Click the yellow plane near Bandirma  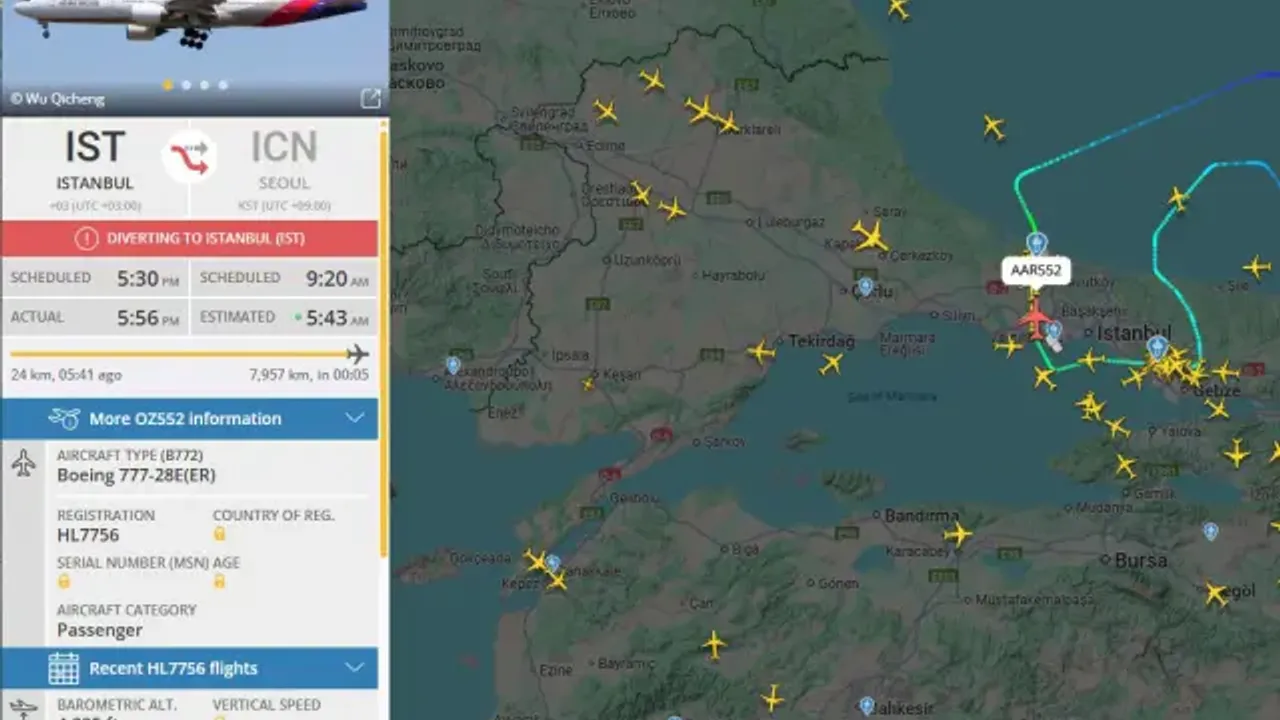tap(958, 534)
